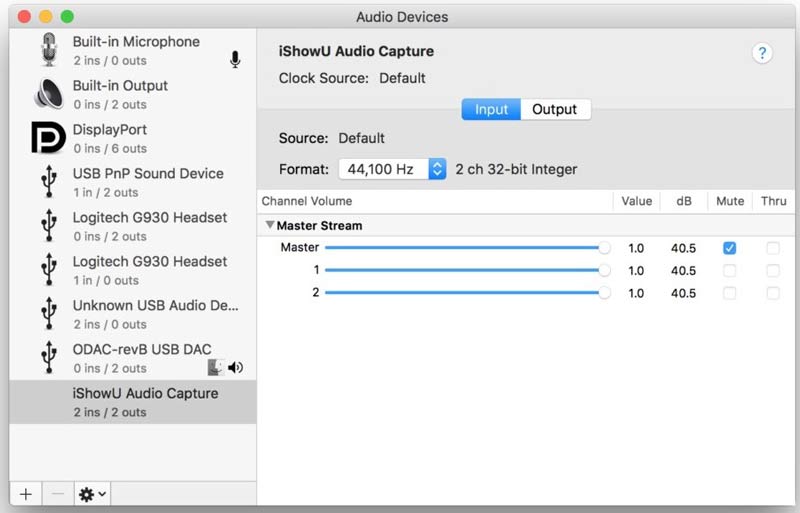The height and width of the screenshot is (513, 800).
Task: Click the default output speaker indicator on ODAC-revB
Action: [x=236, y=368]
